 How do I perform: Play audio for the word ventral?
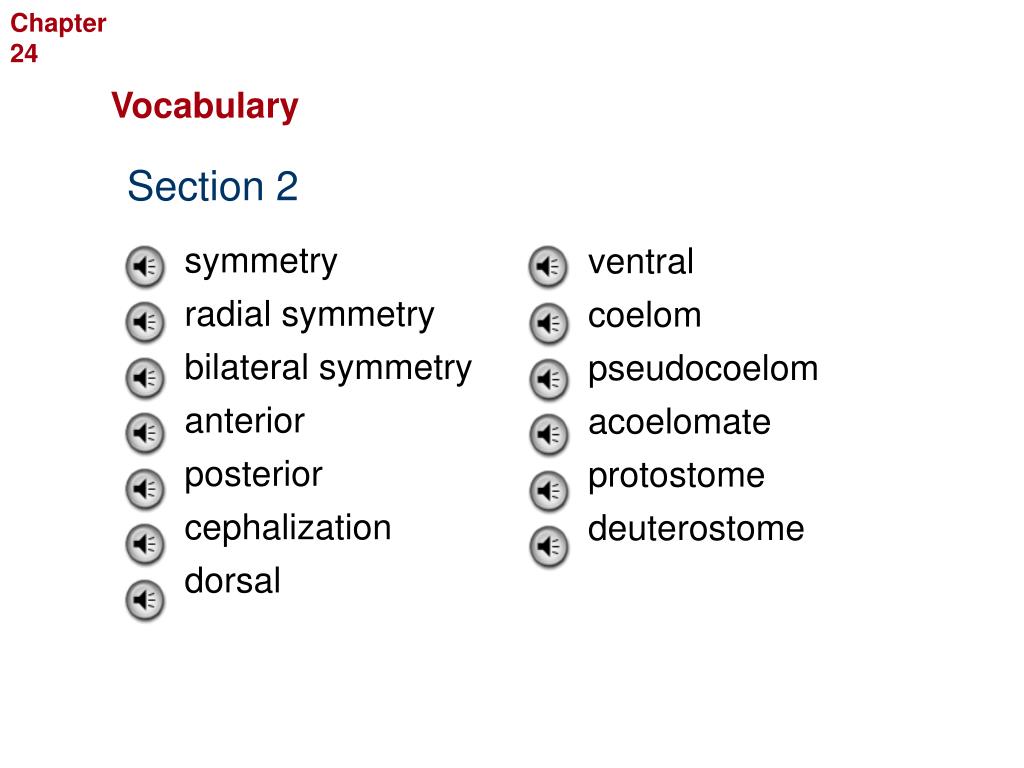tap(548, 266)
